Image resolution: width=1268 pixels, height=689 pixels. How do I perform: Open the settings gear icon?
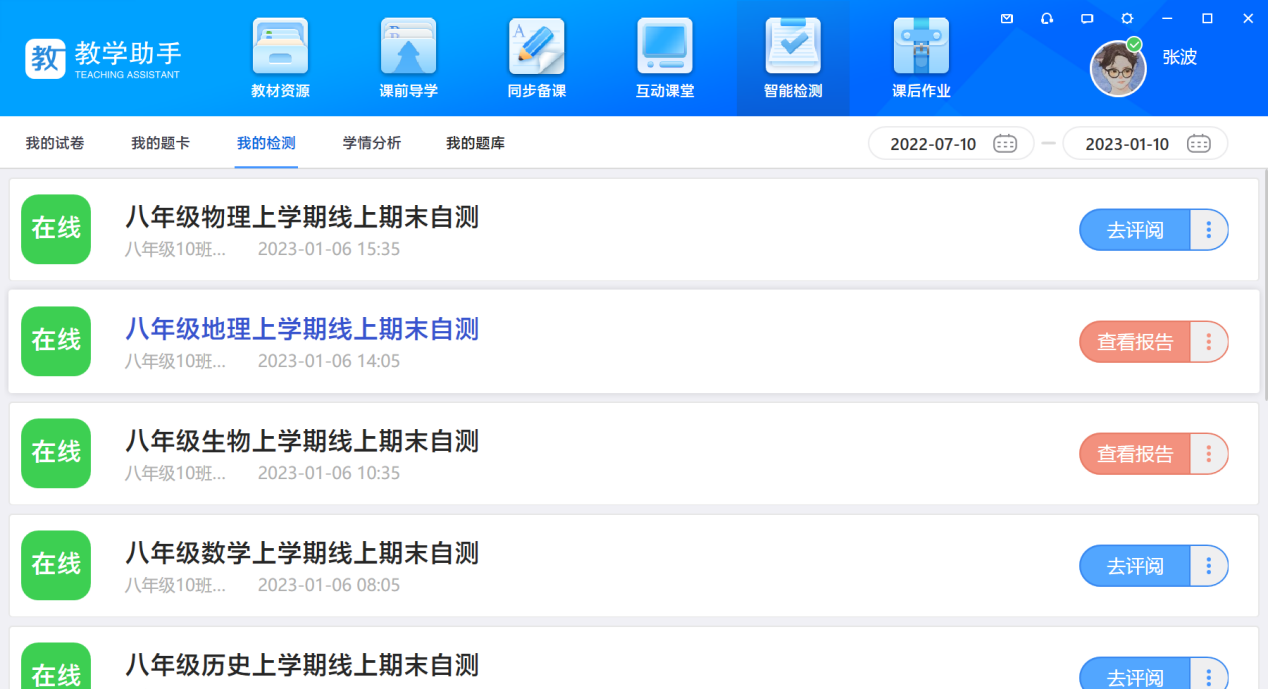click(x=1127, y=18)
